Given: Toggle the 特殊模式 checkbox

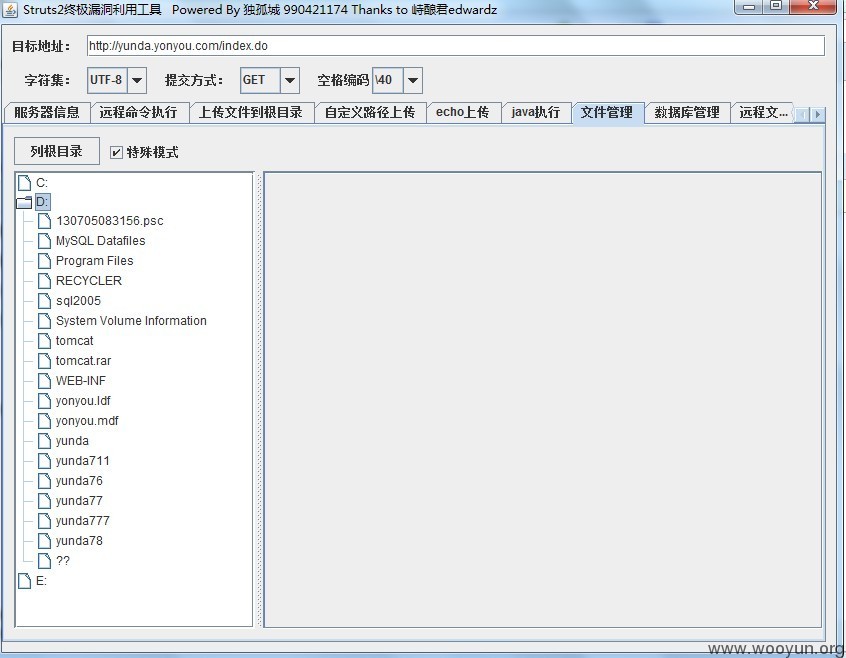Looking at the screenshot, I should [x=116, y=153].
